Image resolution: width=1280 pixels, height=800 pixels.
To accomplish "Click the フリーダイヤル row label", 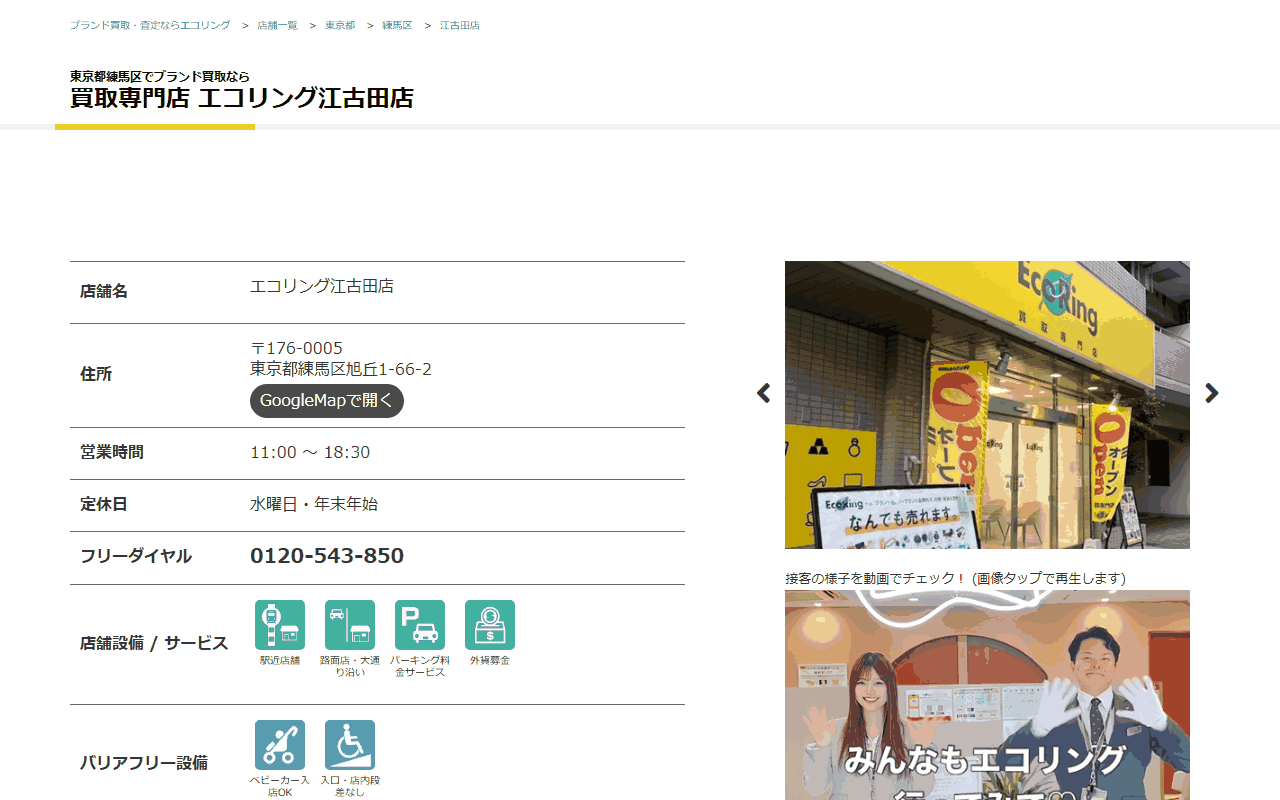I will [x=136, y=556].
